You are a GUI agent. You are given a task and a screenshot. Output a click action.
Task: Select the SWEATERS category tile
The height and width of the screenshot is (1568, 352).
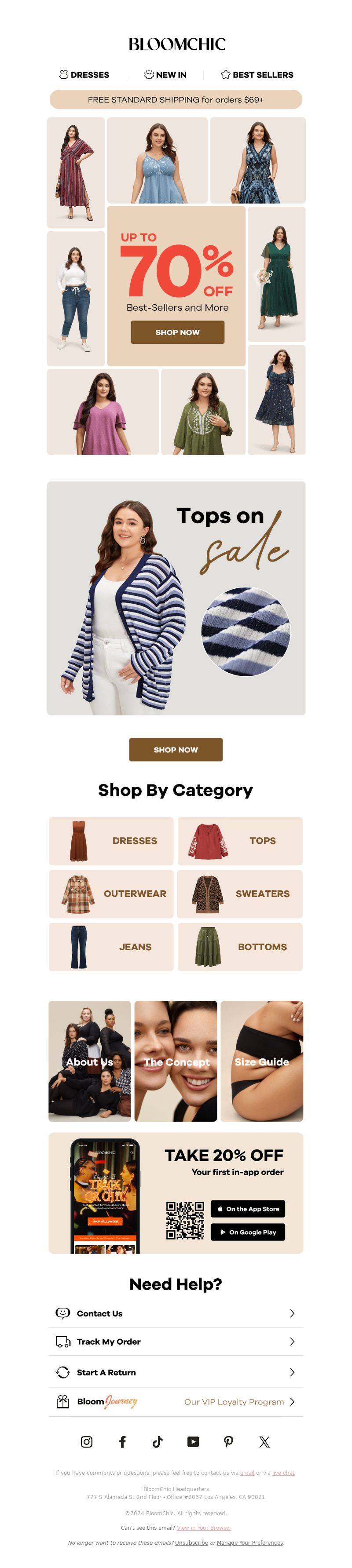[x=240, y=893]
